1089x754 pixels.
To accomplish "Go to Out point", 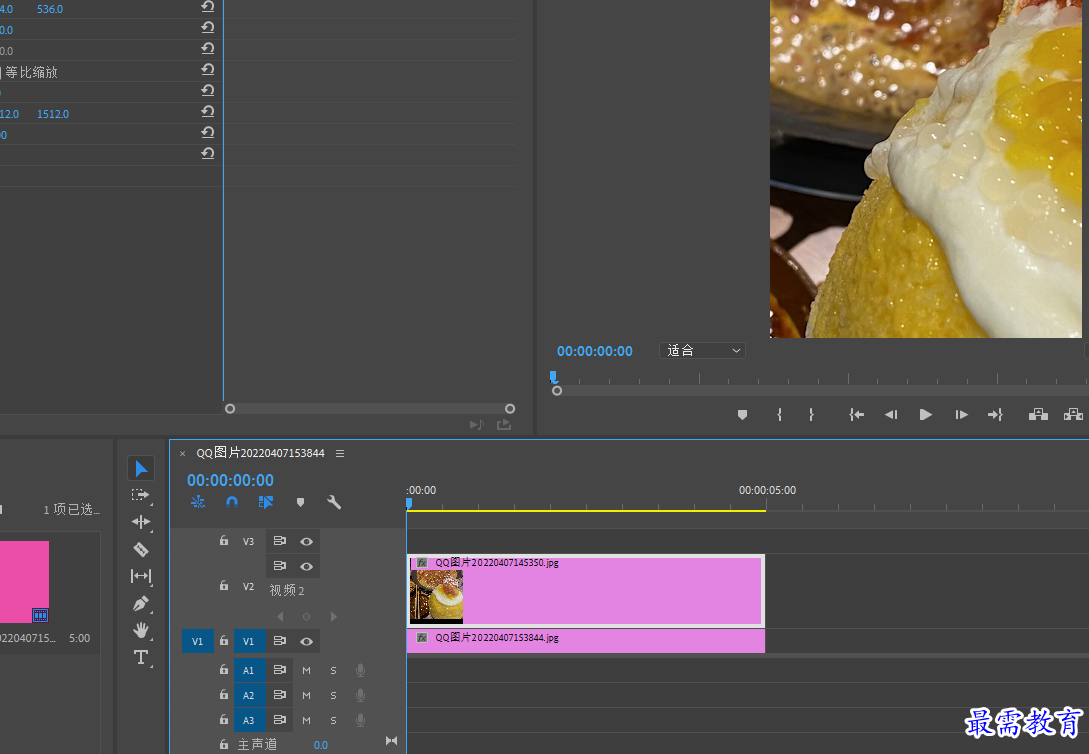I will pyautogui.click(x=995, y=414).
